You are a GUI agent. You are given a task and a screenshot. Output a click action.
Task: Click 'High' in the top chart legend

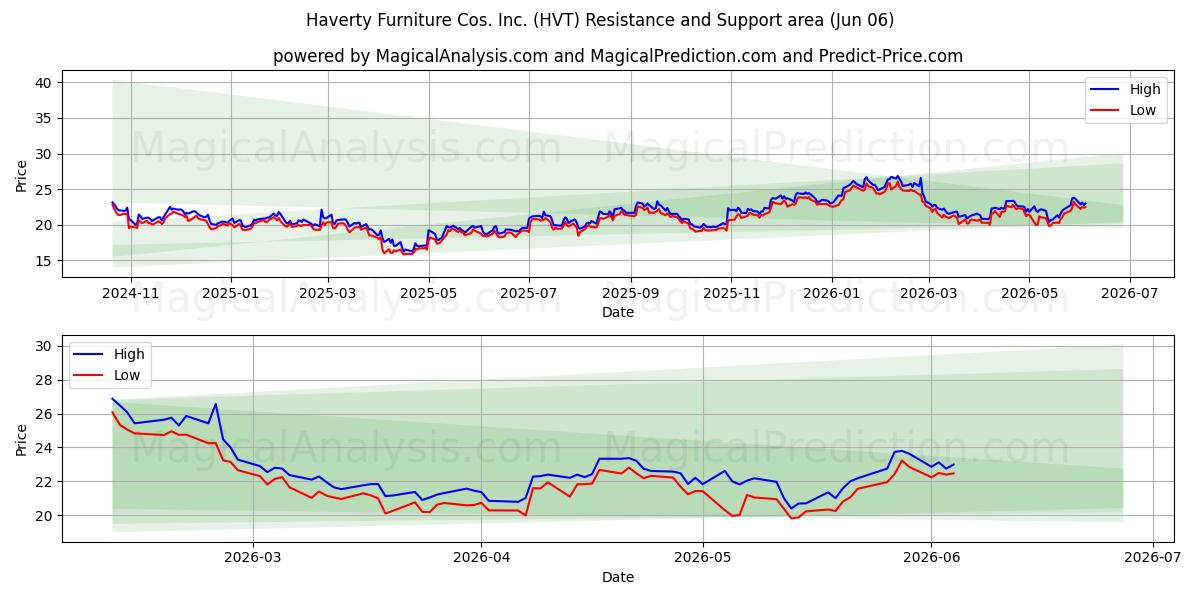(x=1146, y=89)
